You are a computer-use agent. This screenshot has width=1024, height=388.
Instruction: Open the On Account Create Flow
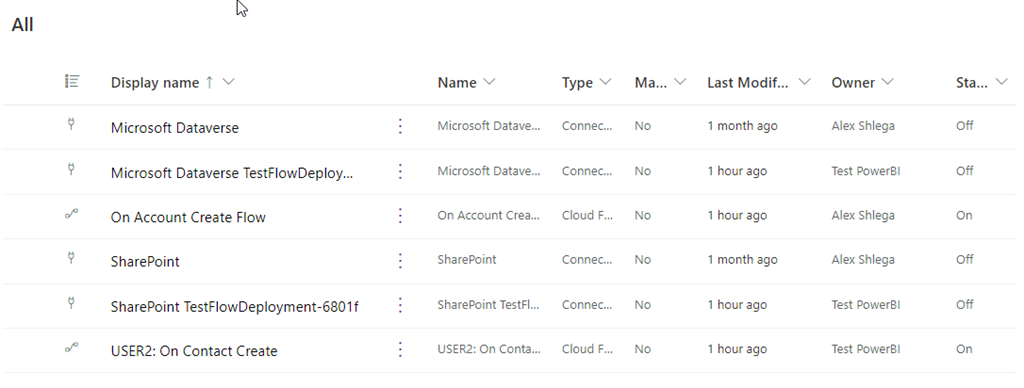pos(188,218)
